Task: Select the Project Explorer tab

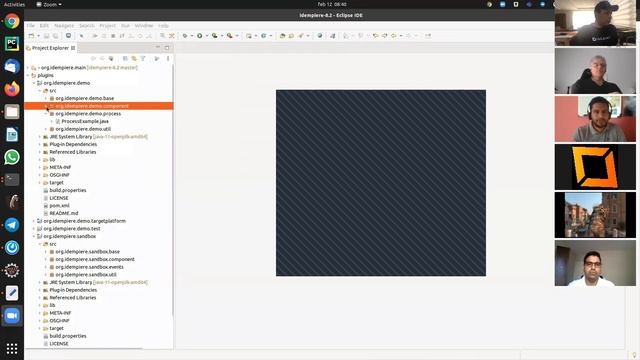Action: click(x=50, y=48)
